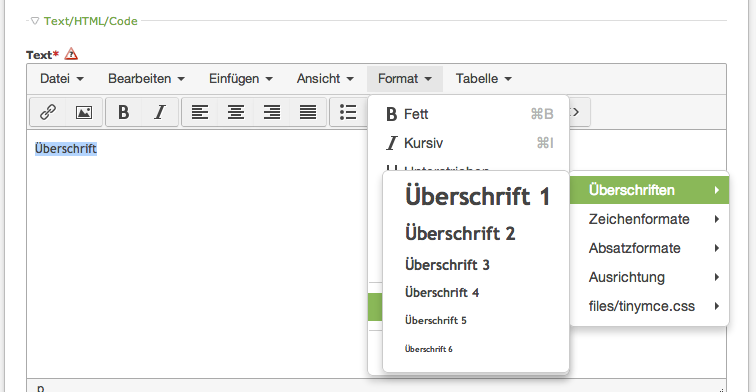Expand the Ausrichtung submenu
Image resolution: width=756 pixels, height=392 pixels.
coord(649,277)
